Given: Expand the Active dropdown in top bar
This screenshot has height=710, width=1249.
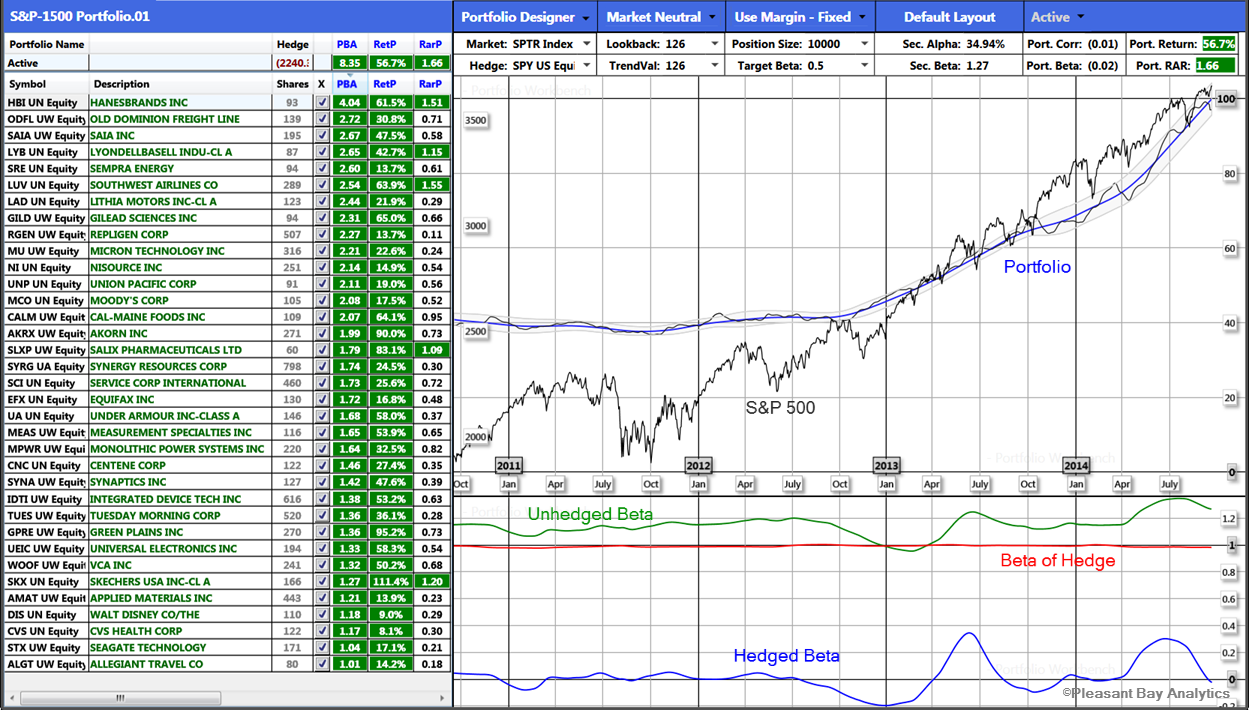Looking at the screenshot, I should pyautogui.click(x=1058, y=17).
